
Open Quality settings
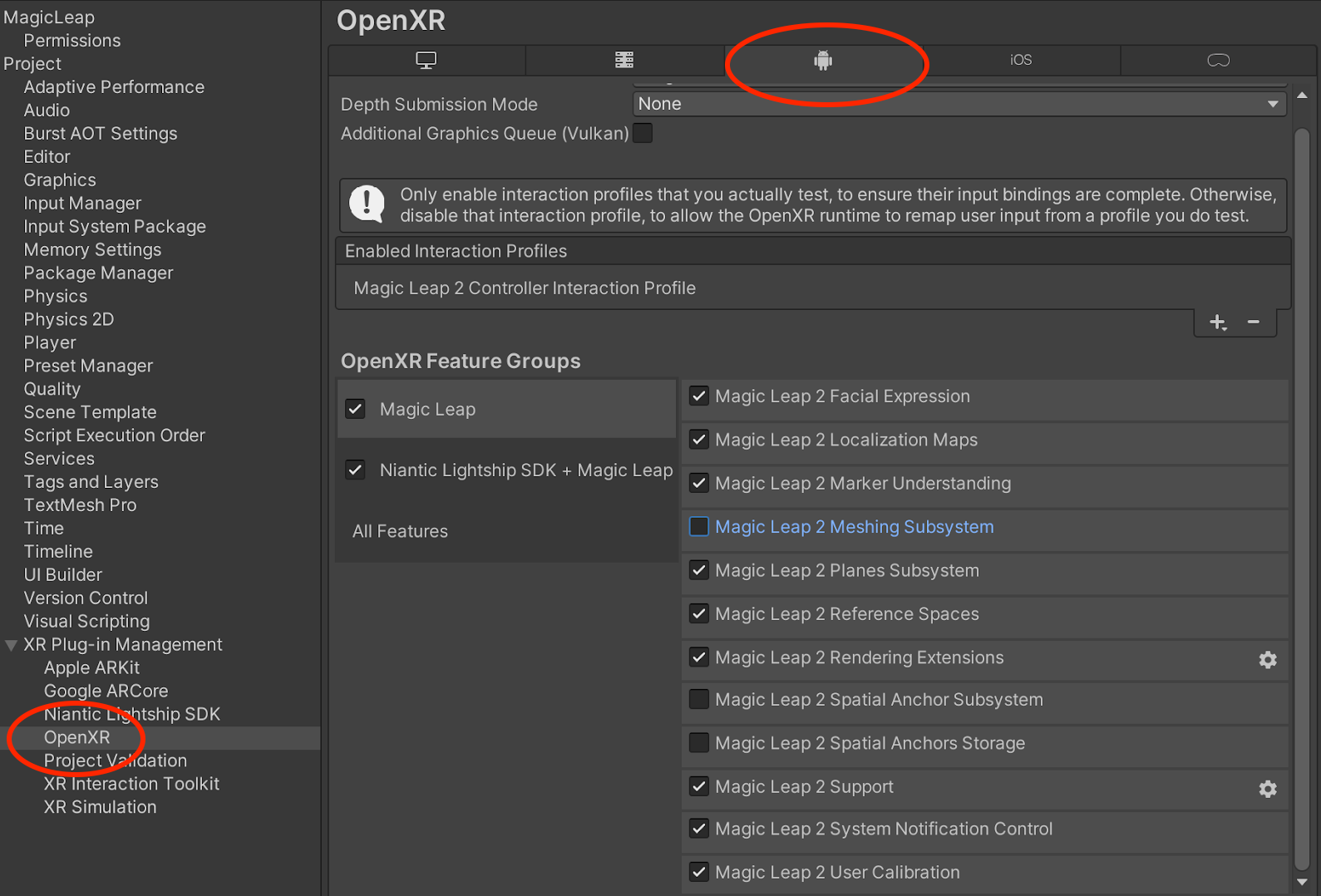(52, 390)
